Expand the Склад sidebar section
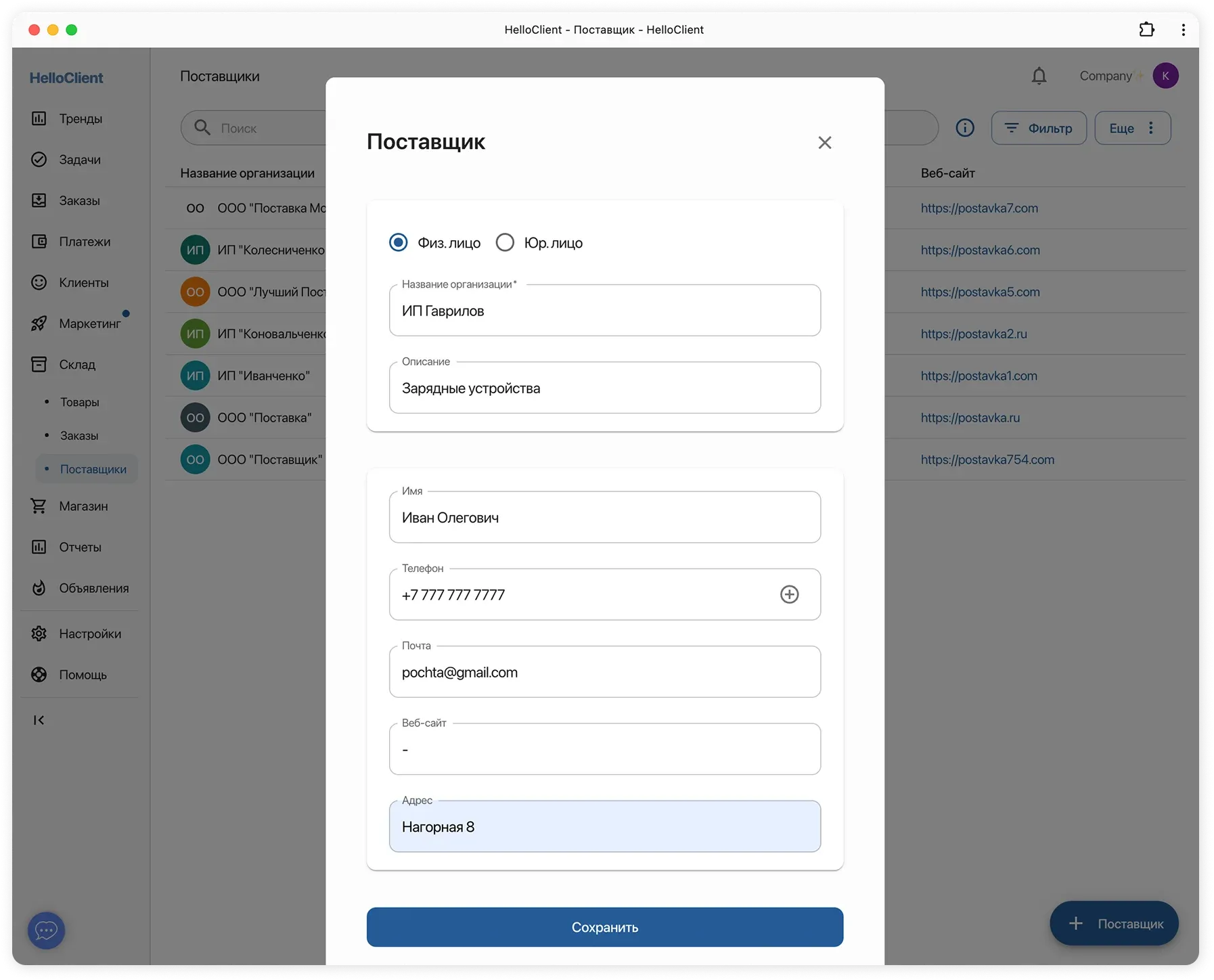This screenshot has height=980, width=1214. click(x=77, y=364)
